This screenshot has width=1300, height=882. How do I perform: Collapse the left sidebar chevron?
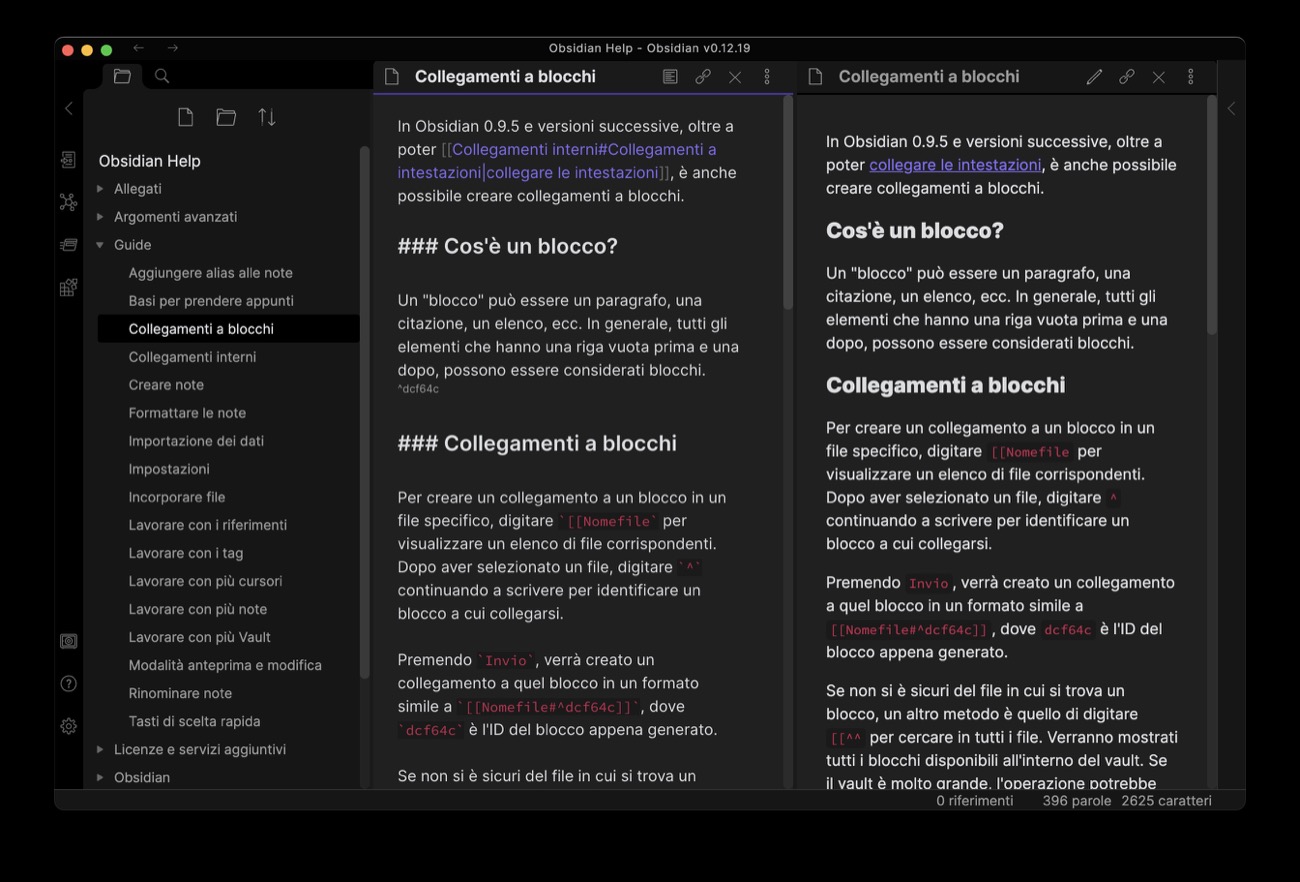(69, 108)
